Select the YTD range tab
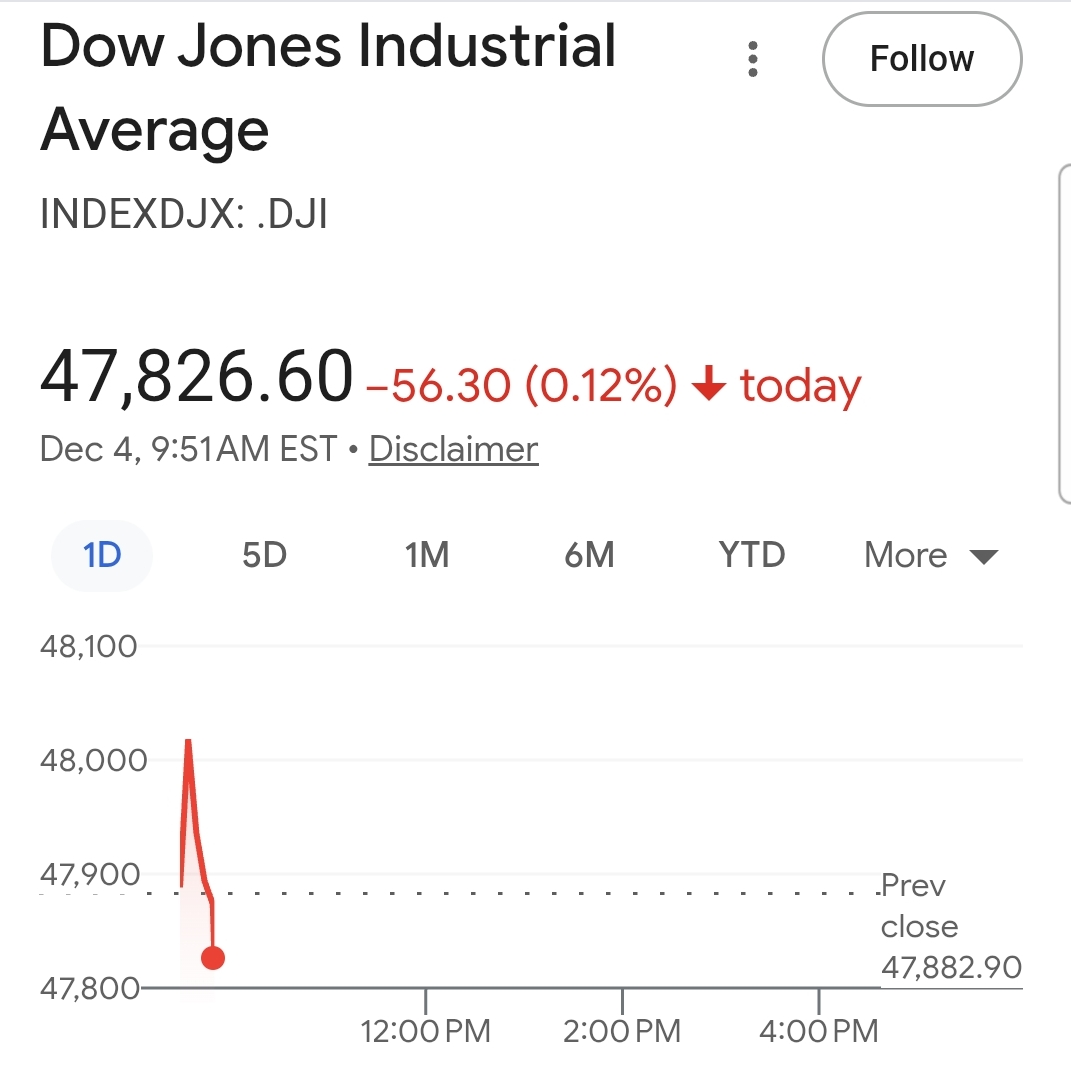This screenshot has height=1089, width=1071. point(752,554)
